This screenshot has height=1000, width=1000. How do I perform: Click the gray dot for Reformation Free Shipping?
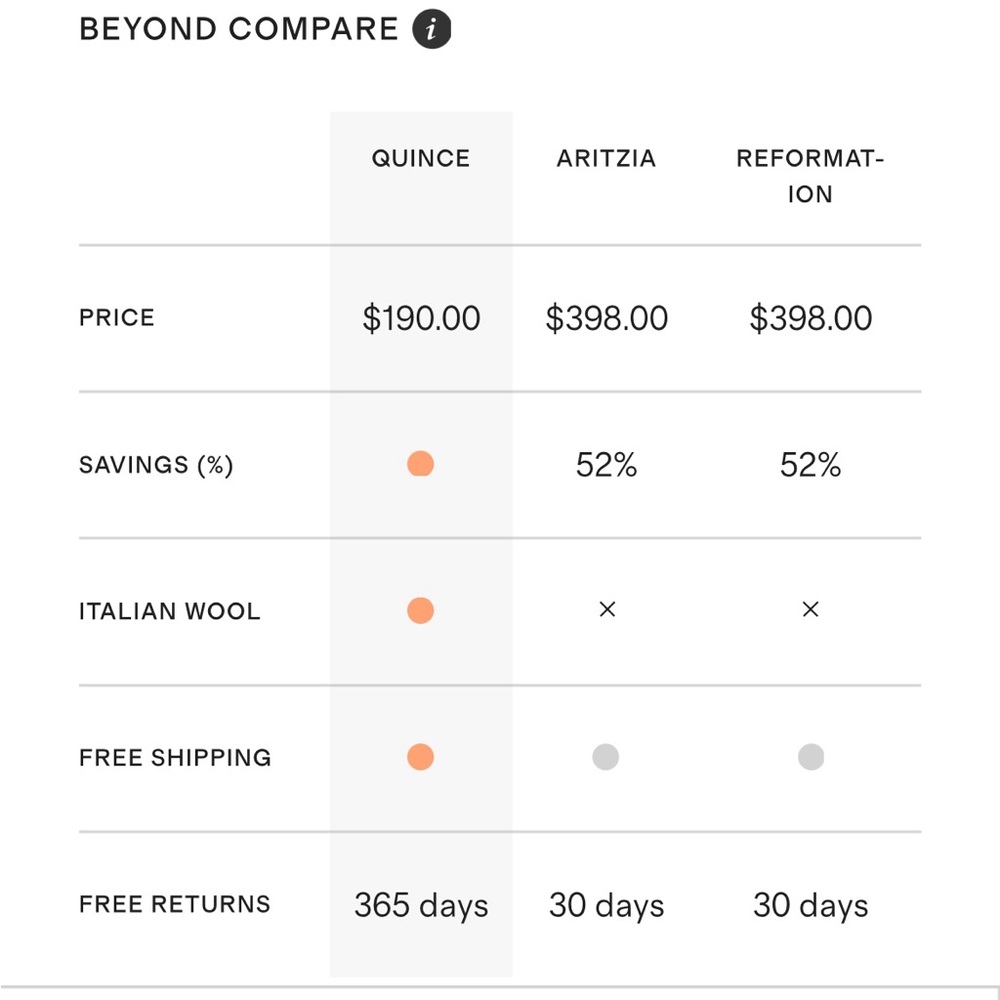(x=811, y=757)
